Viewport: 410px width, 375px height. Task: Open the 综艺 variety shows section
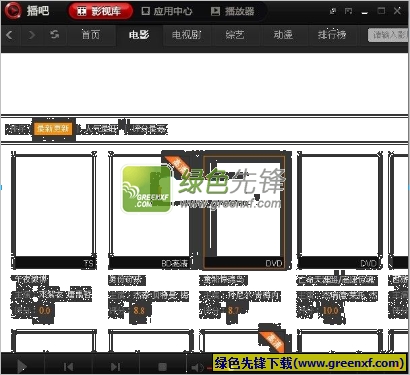point(235,35)
